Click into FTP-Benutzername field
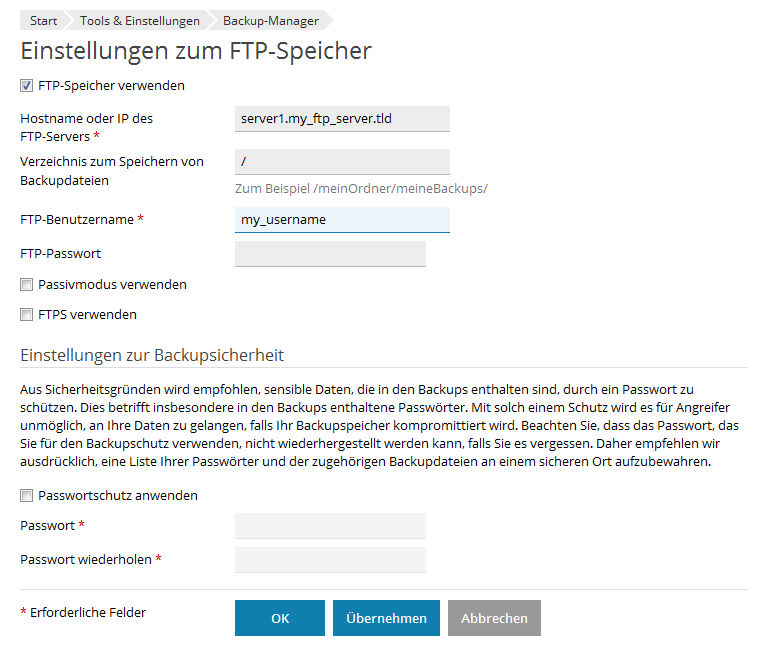The height and width of the screenshot is (660, 767). coord(342,220)
